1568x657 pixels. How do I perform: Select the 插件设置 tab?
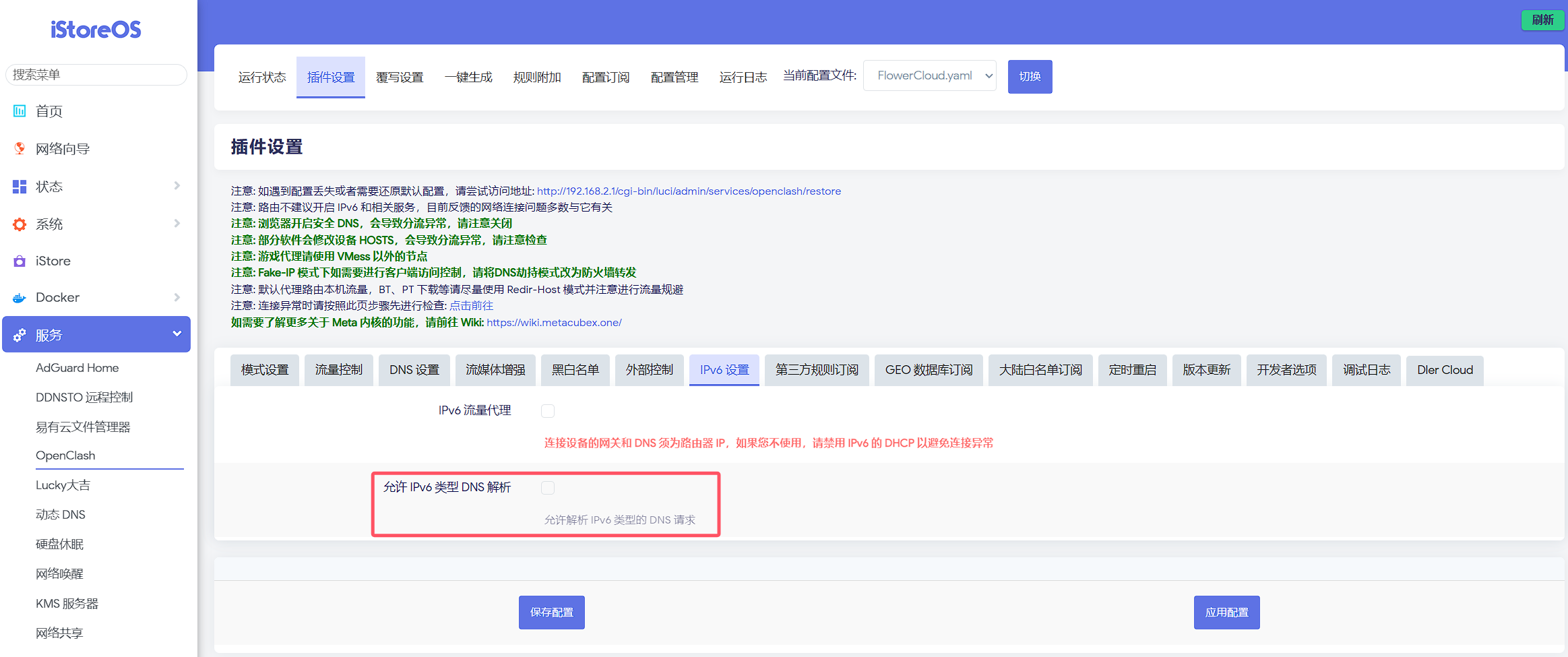331,77
